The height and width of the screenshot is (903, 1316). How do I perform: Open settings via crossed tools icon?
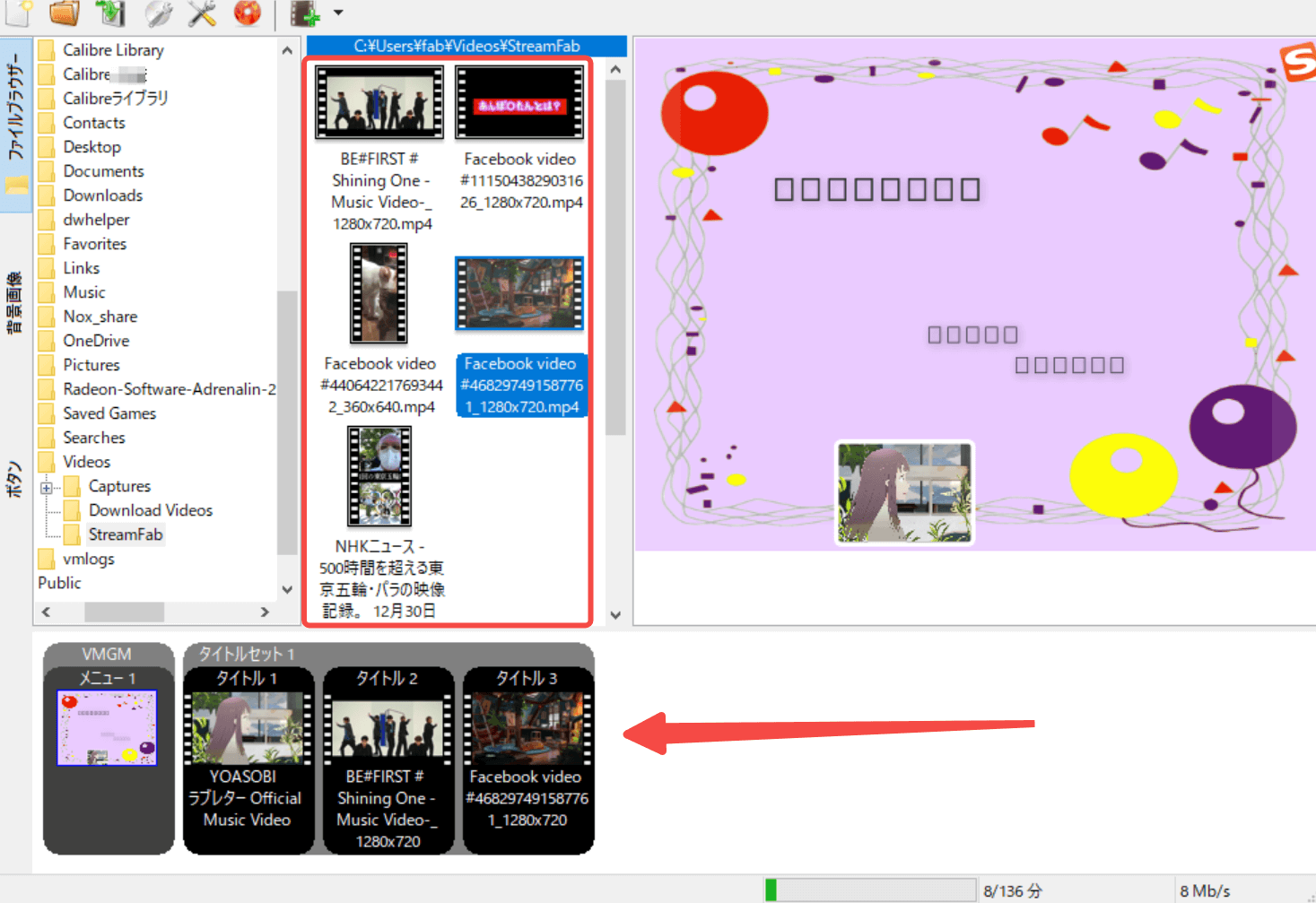[x=203, y=12]
